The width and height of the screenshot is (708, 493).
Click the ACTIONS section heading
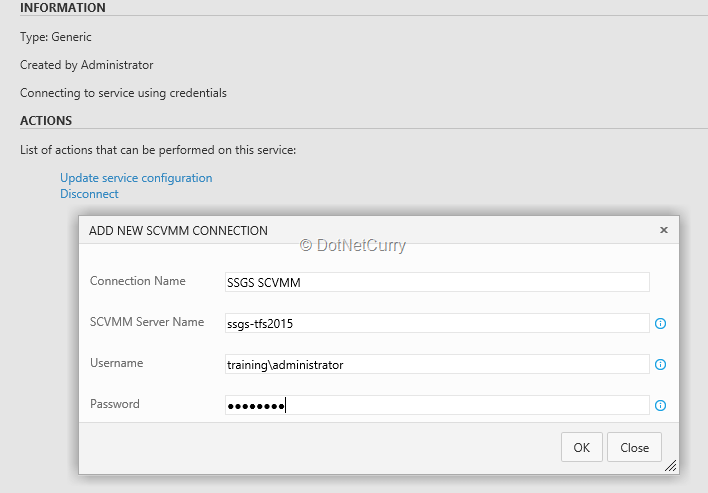[x=46, y=121]
